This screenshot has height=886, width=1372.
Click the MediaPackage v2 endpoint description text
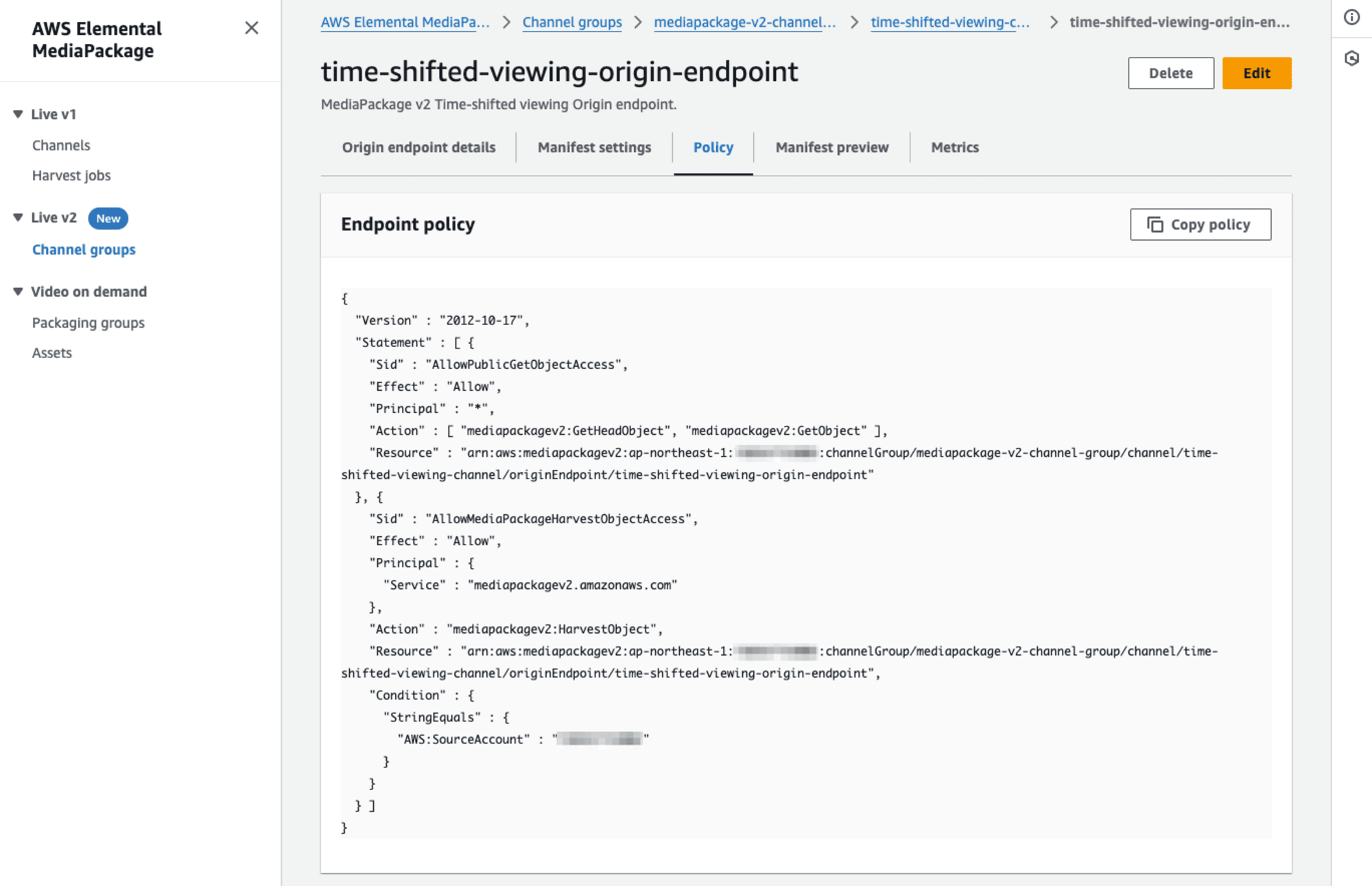pyautogui.click(x=499, y=104)
